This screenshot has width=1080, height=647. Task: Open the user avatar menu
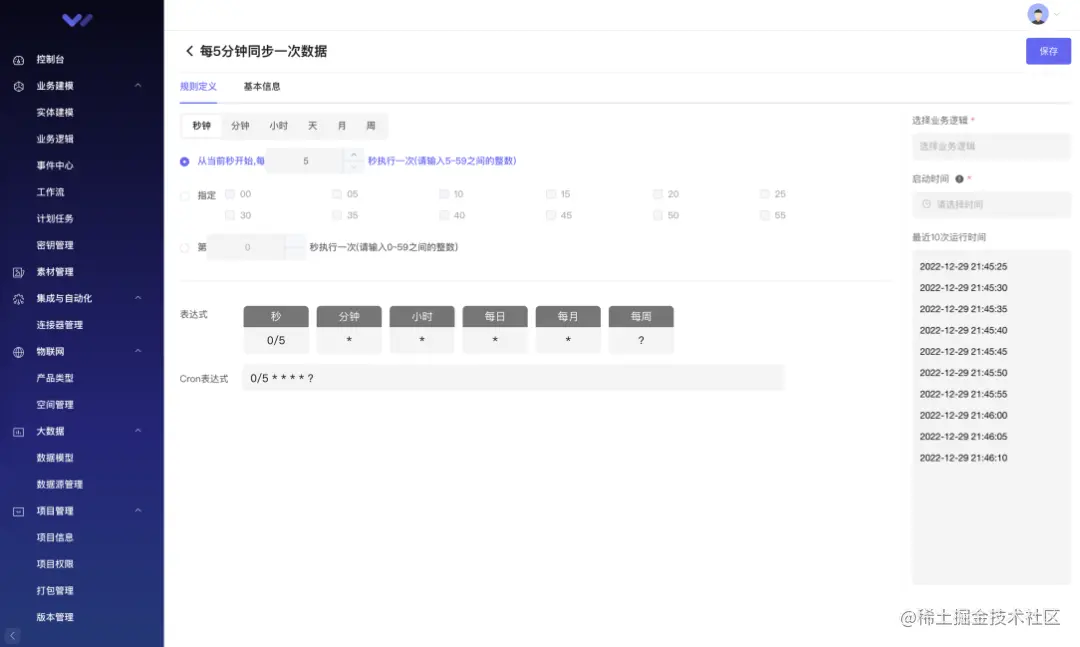[x=1038, y=14]
